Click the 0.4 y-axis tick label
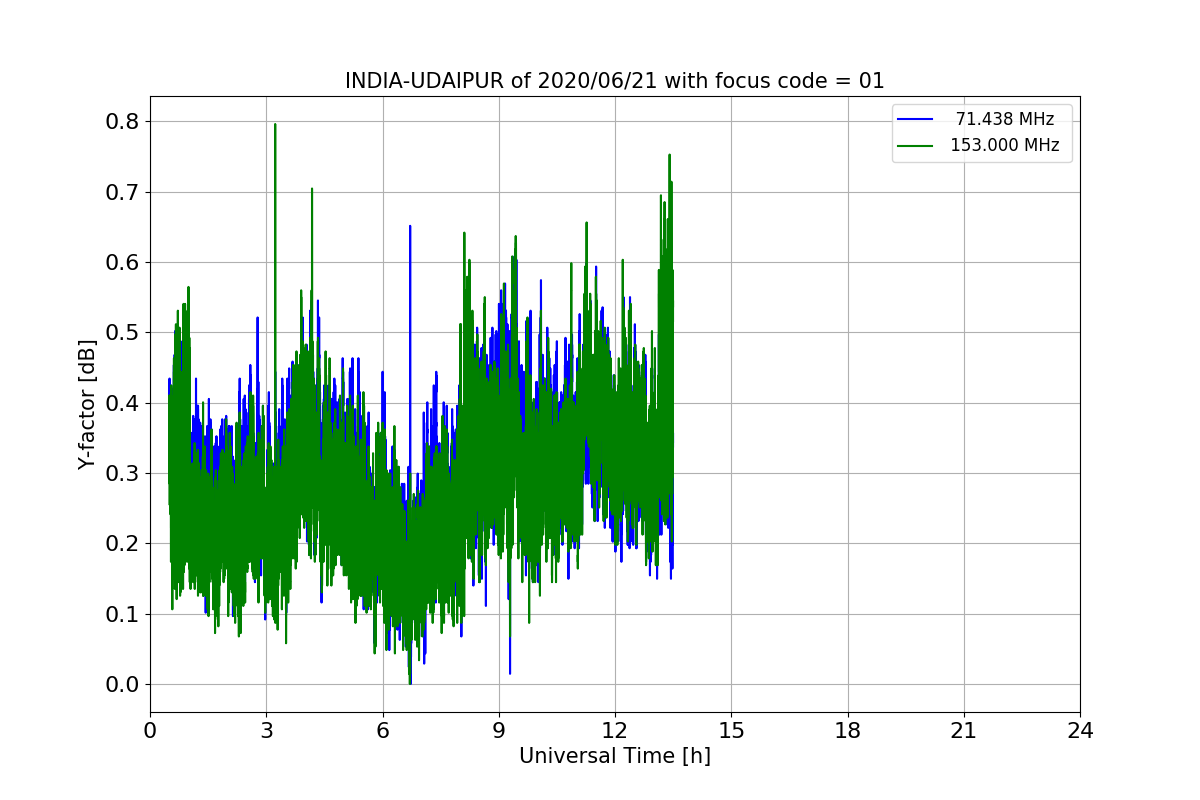The image size is (1200, 800). coord(122,403)
